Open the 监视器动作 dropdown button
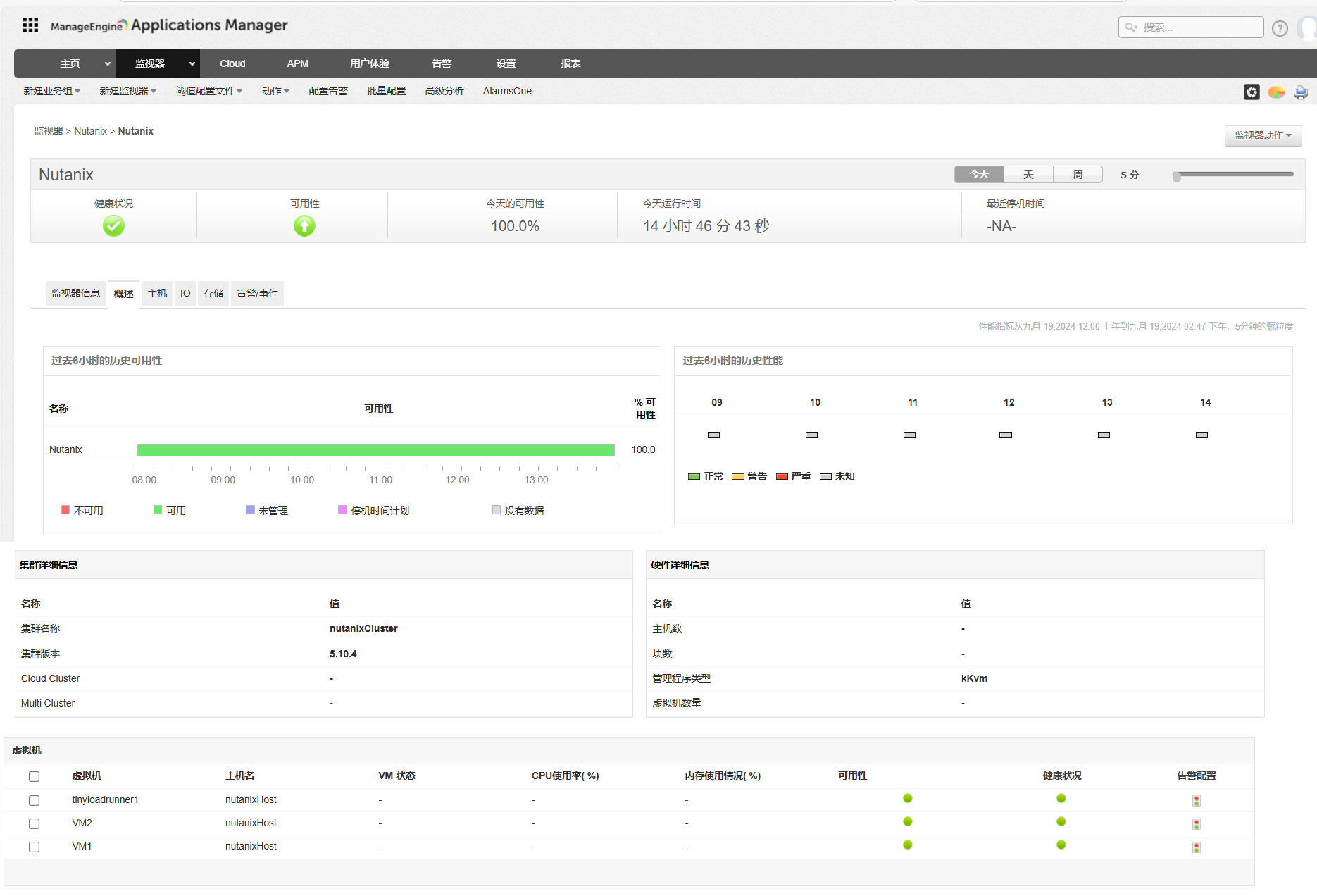The image size is (1317, 896). (x=1263, y=135)
